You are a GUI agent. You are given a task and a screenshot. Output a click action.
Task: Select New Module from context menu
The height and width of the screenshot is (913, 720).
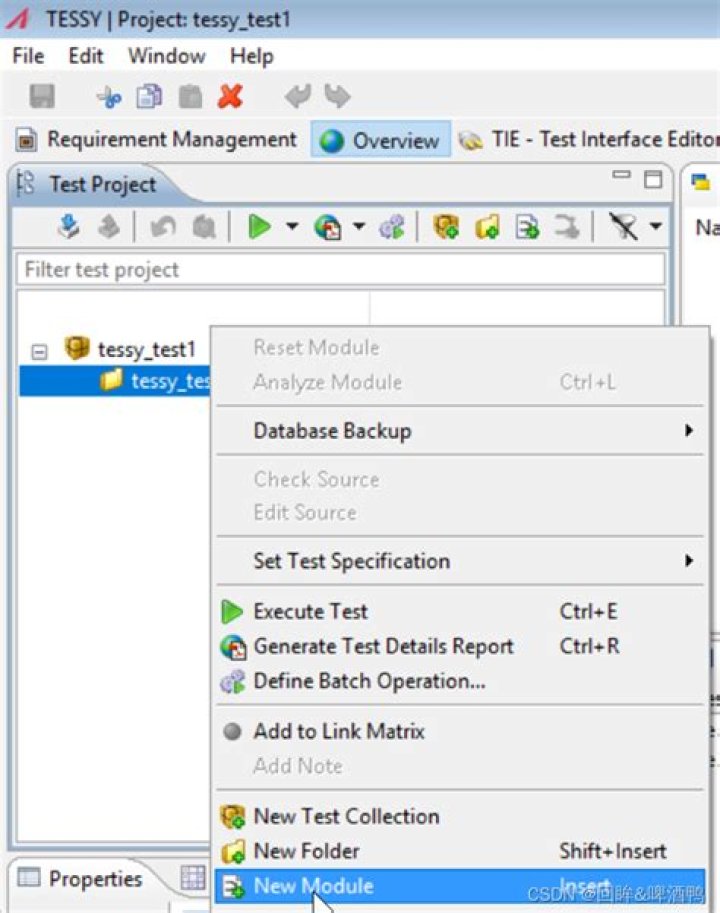(460, 886)
